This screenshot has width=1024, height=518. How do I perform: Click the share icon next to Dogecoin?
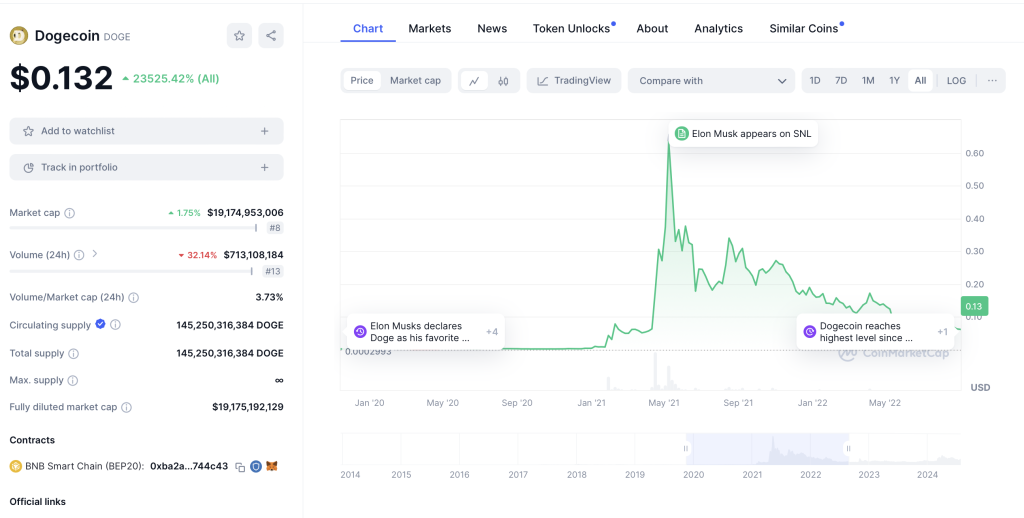(270, 36)
